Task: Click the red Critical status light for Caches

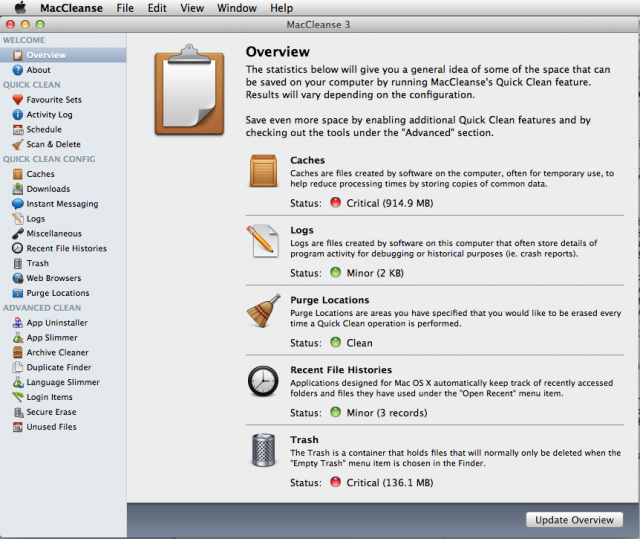Action: point(336,202)
